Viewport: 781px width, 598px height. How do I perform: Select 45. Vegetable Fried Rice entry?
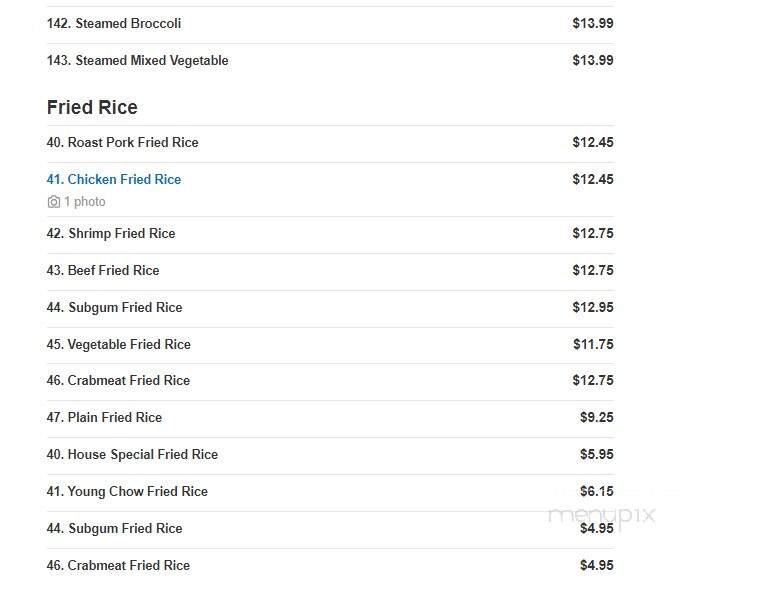[x=330, y=346]
